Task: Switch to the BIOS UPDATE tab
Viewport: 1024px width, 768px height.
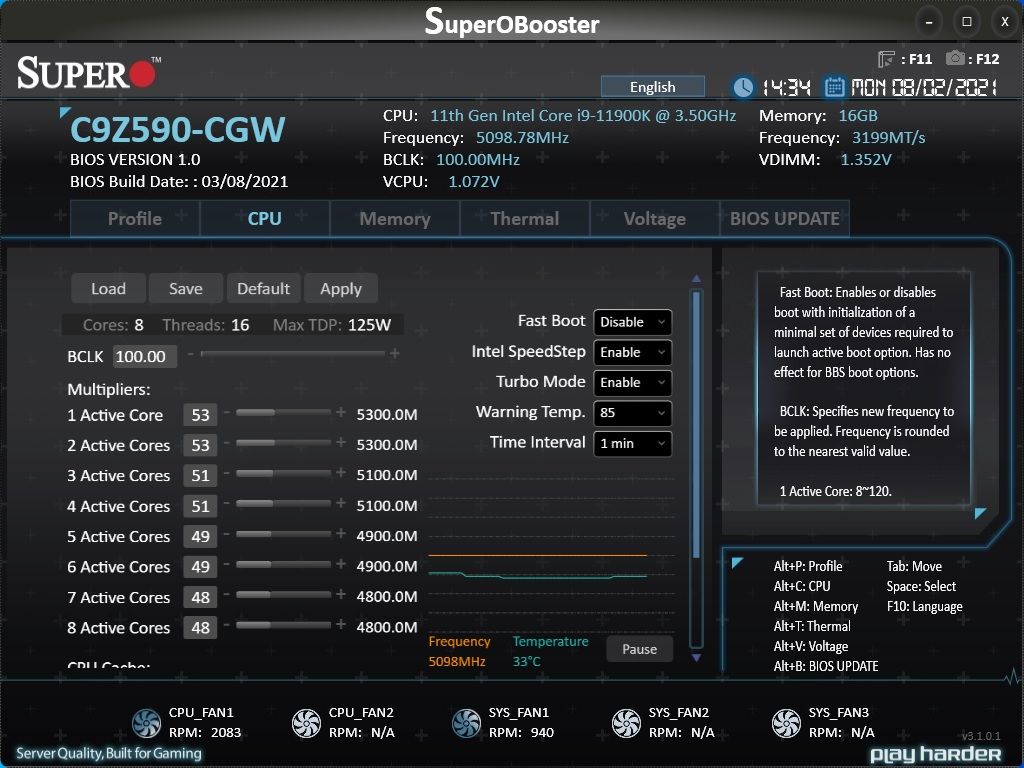Action: pos(784,219)
